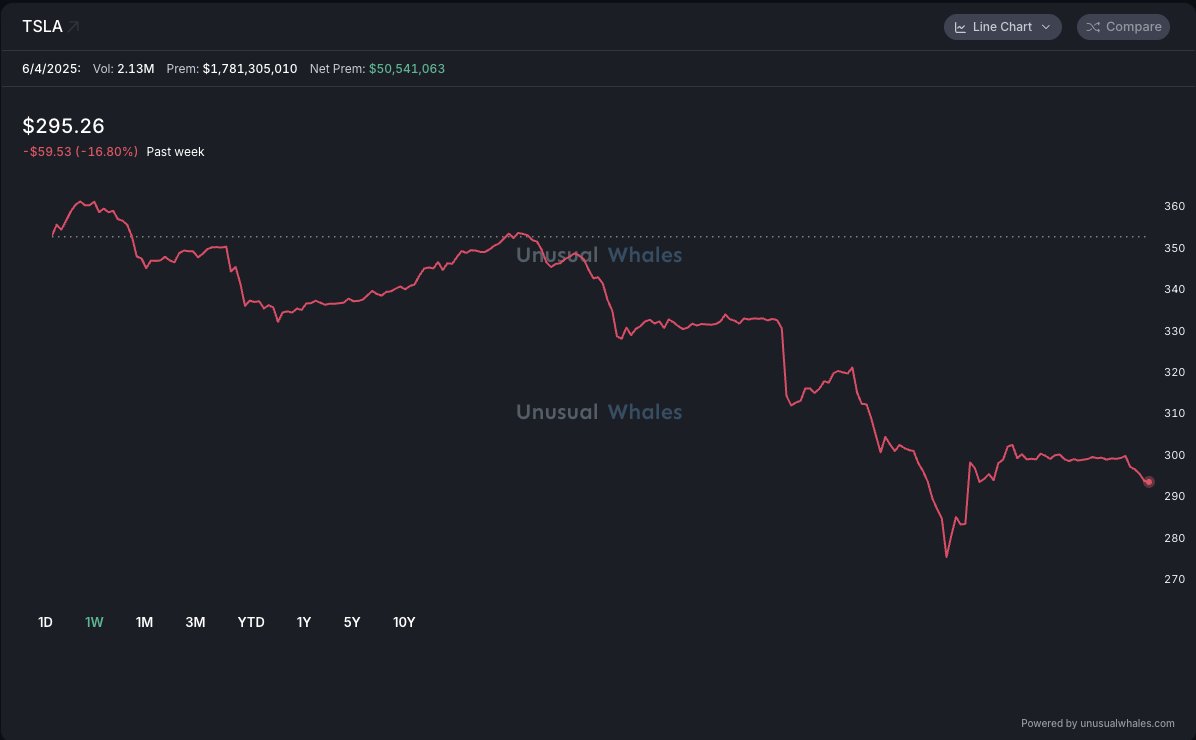Viewport: 1196px width, 740px height.
Task: Click the 320 price axis label
Action: pos(1175,372)
